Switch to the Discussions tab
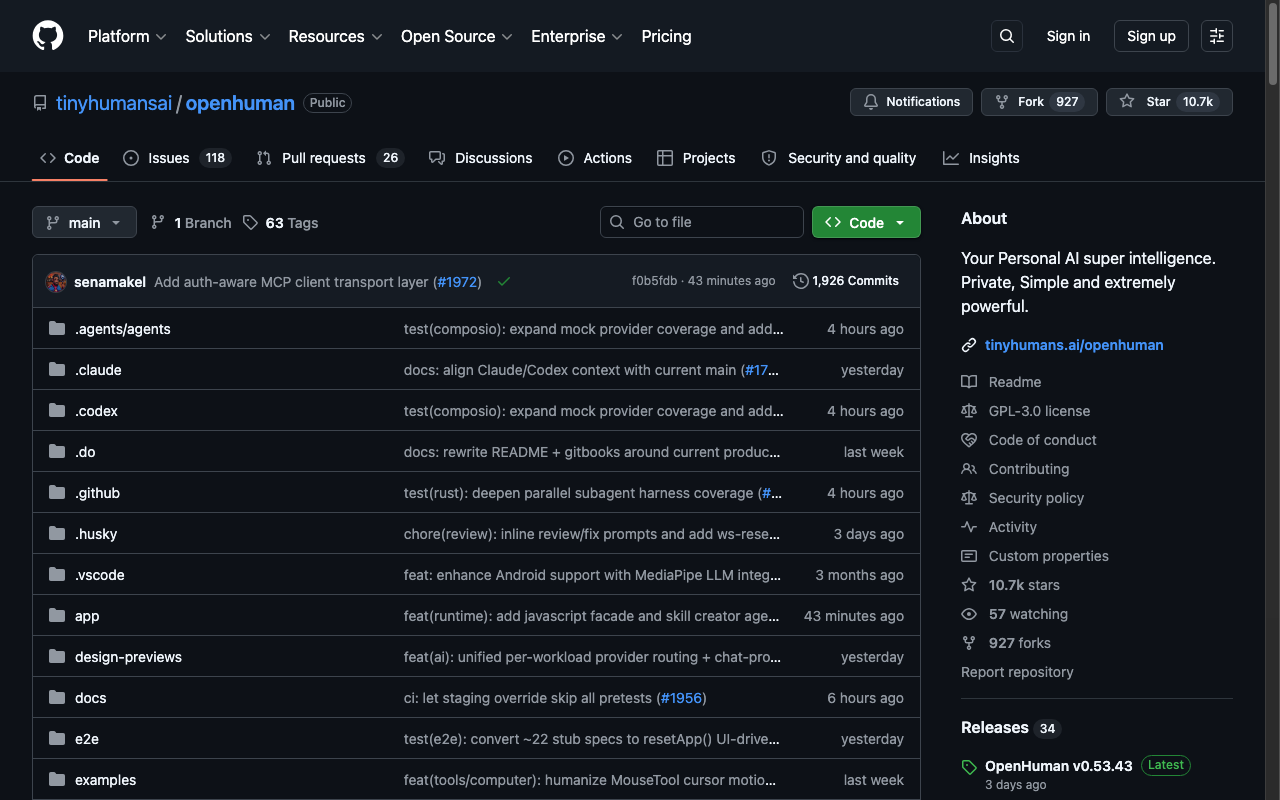The image size is (1280, 800). click(x=481, y=158)
